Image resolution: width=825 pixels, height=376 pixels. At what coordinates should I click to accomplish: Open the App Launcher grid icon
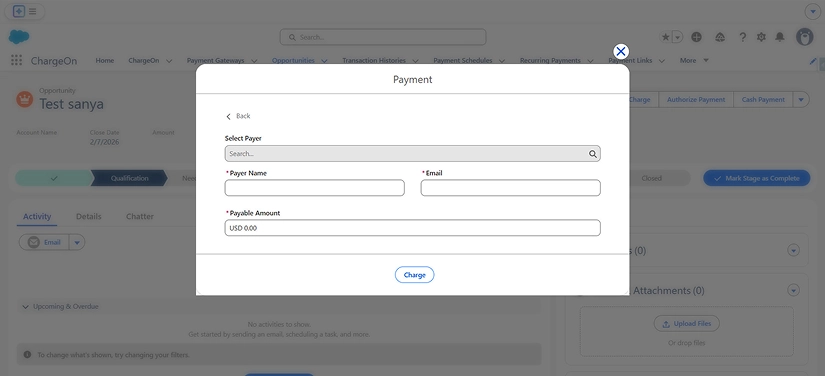point(16,60)
